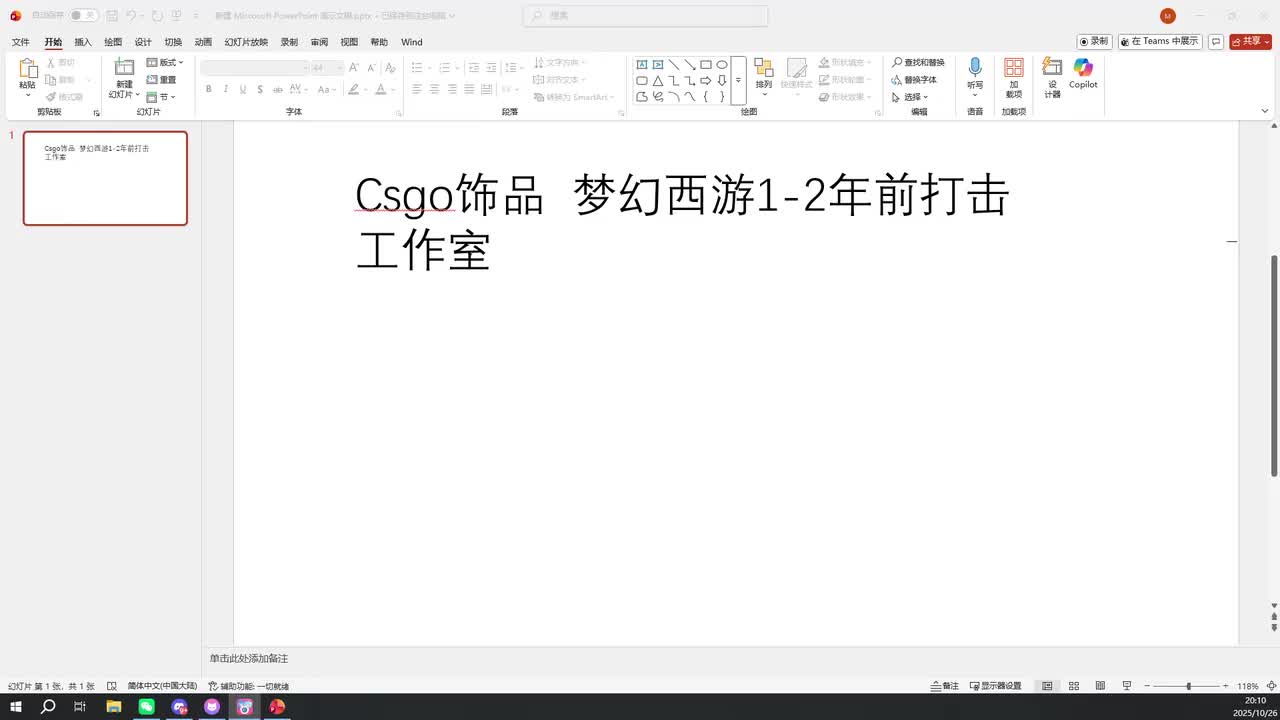Toggle strikethrough formatting
The width and height of the screenshot is (1280, 720).
[x=278, y=90]
